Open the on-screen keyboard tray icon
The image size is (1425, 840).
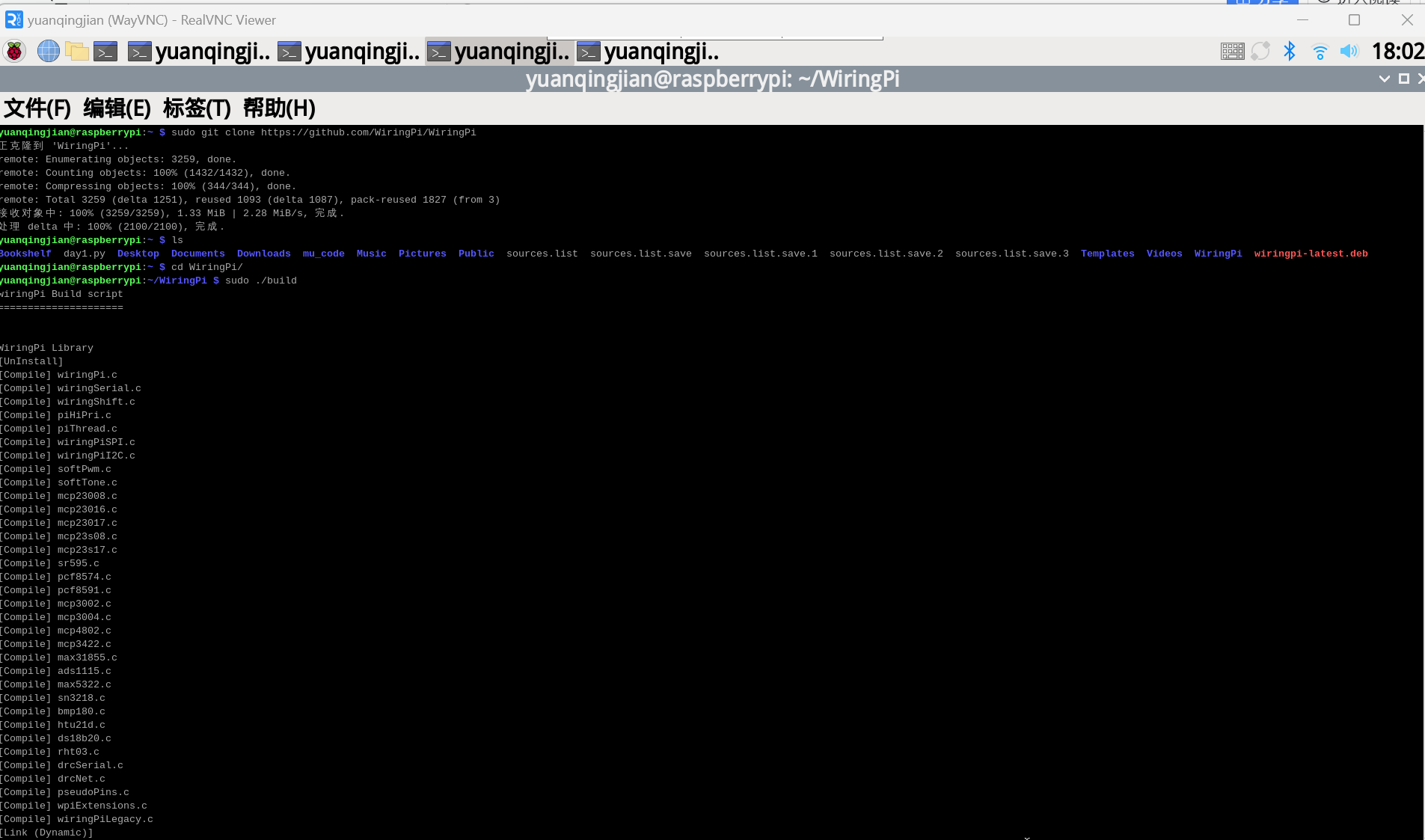[1232, 51]
